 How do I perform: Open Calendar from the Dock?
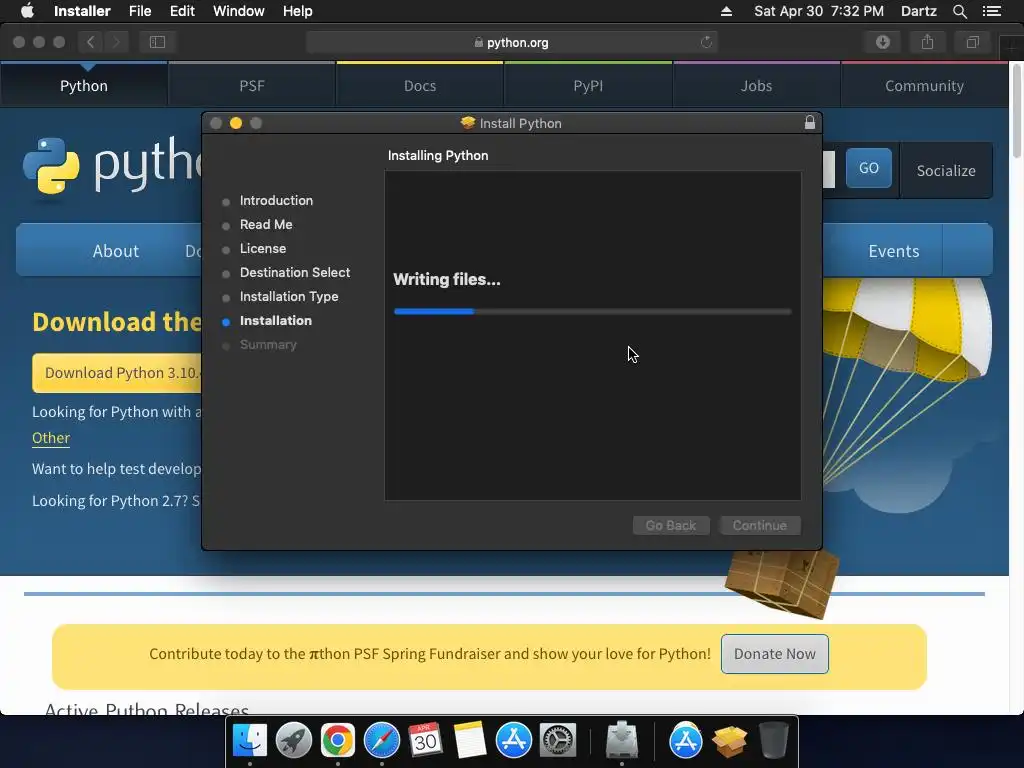(x=425, y=741)
